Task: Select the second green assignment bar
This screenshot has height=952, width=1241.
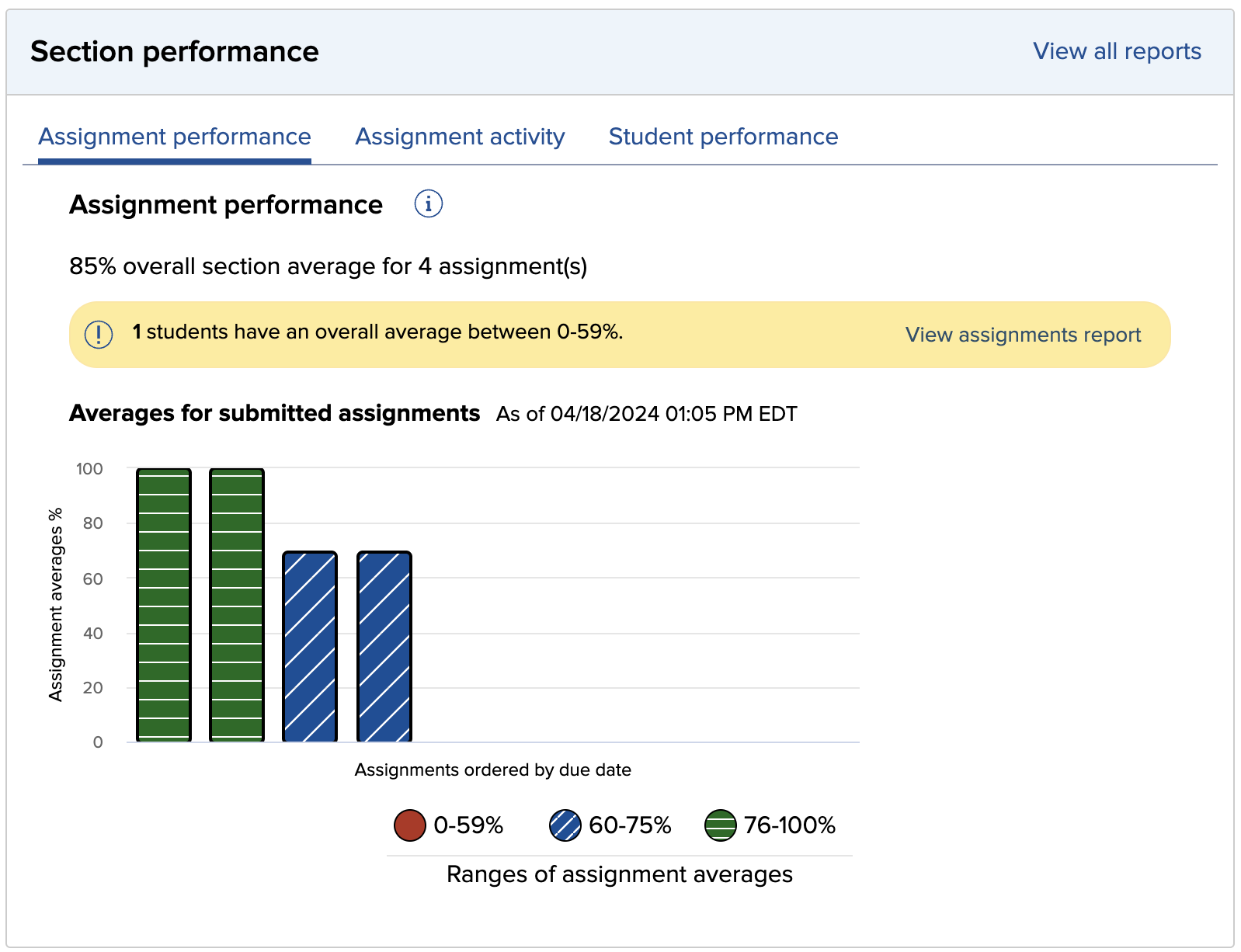Action: coord(237,606)
